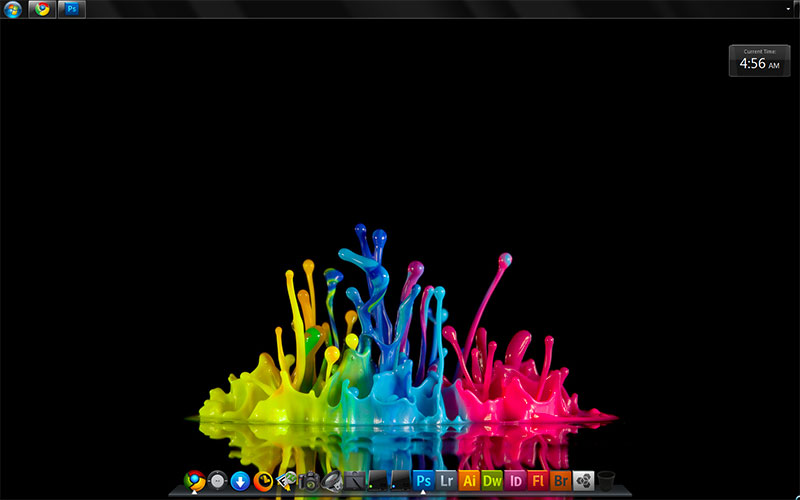Switch to Photoshop in the top taskbar
The height and width of the screenshot is (500, 800).
pos(71,9)
